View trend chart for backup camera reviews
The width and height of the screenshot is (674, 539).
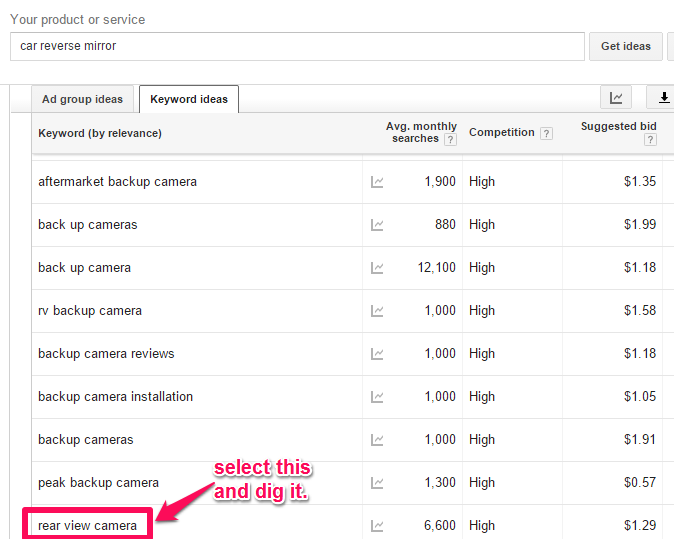[x=377, y=354]
